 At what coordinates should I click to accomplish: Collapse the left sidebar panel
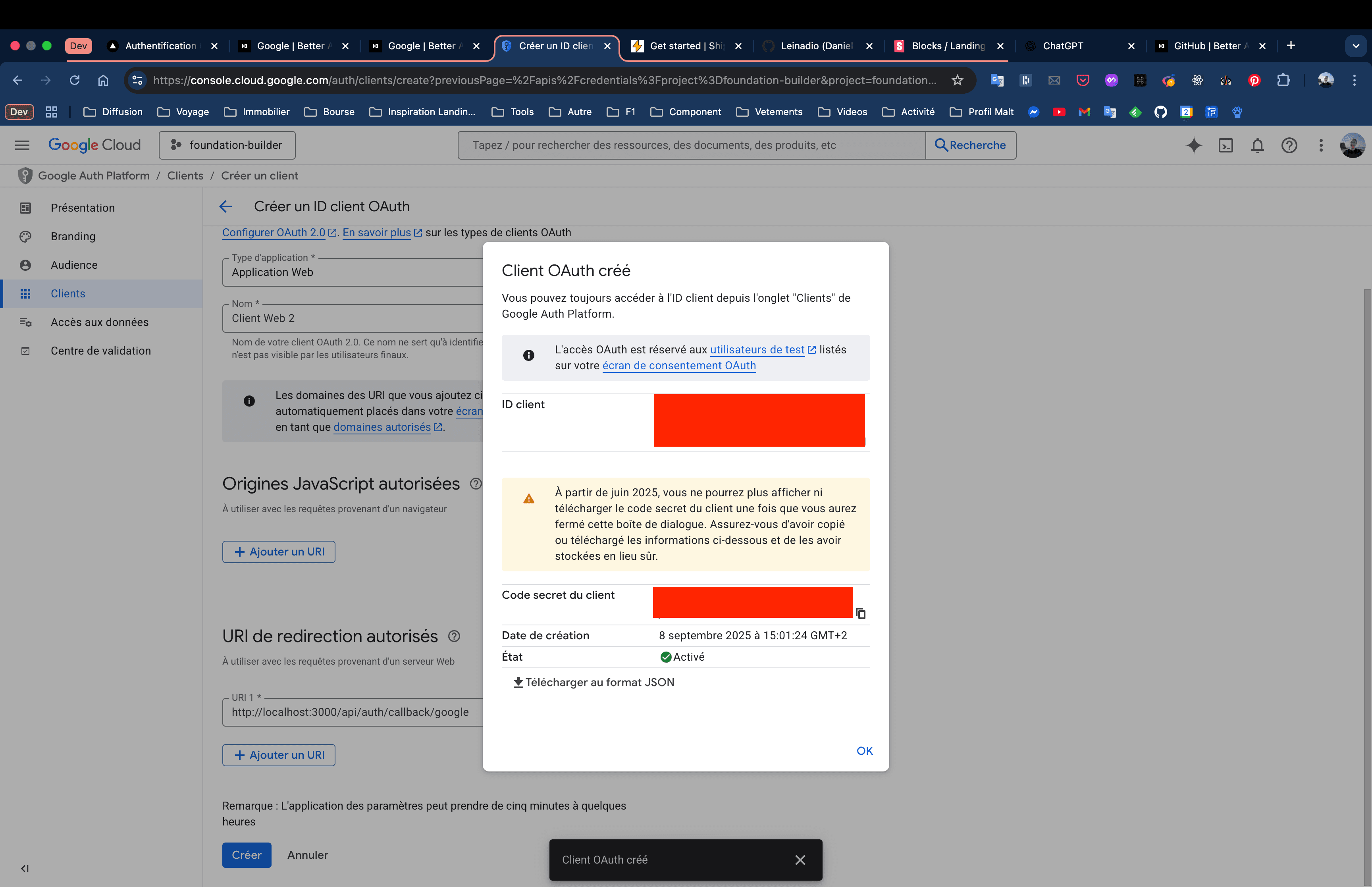(x=25, y=868)
